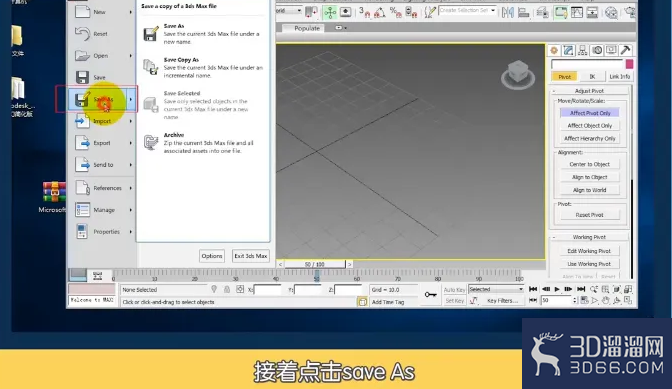Click the Center to Object button
672x389 pixels.
pyautogui.click(x=590, y=165)
